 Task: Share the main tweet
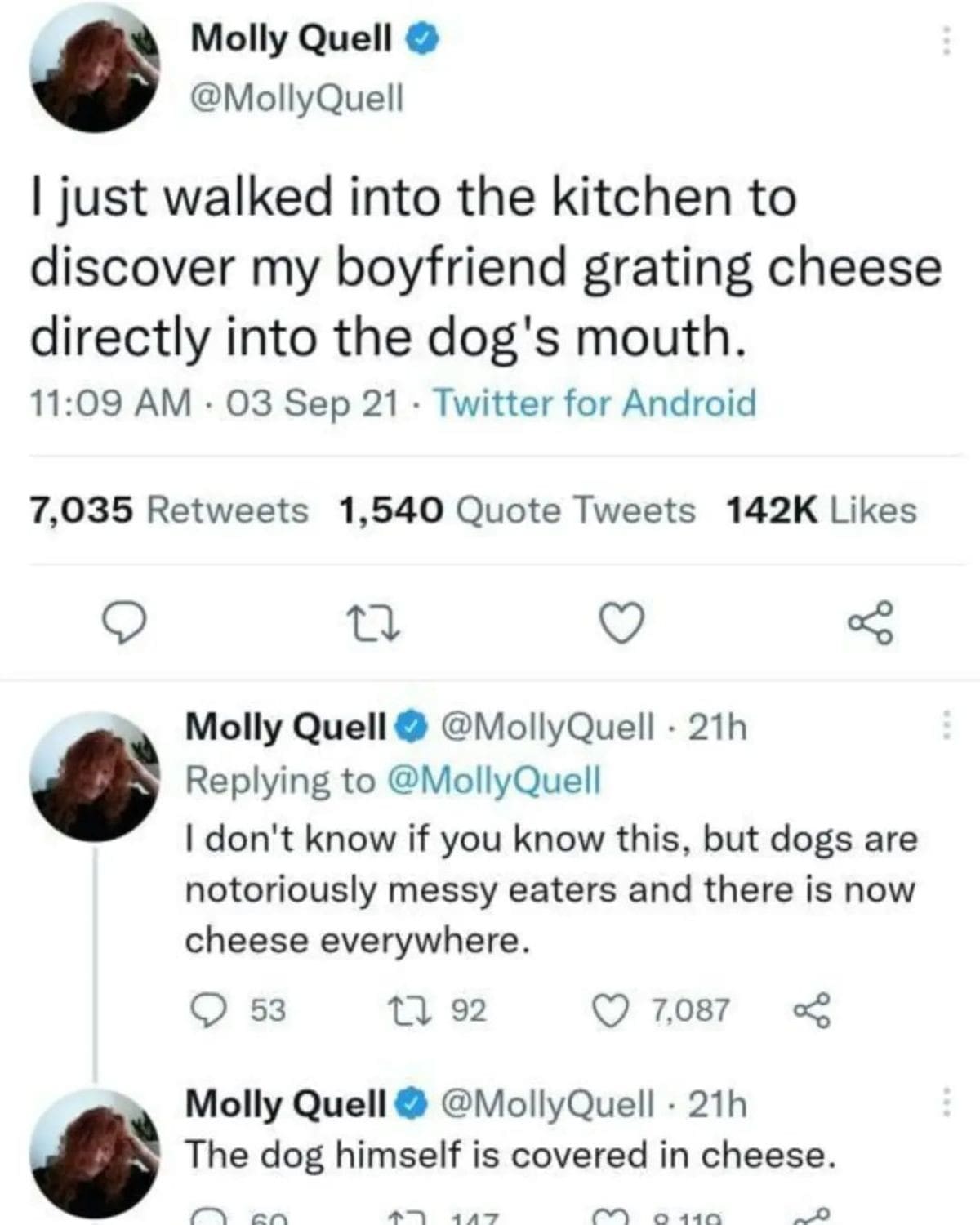pos(871,625)
